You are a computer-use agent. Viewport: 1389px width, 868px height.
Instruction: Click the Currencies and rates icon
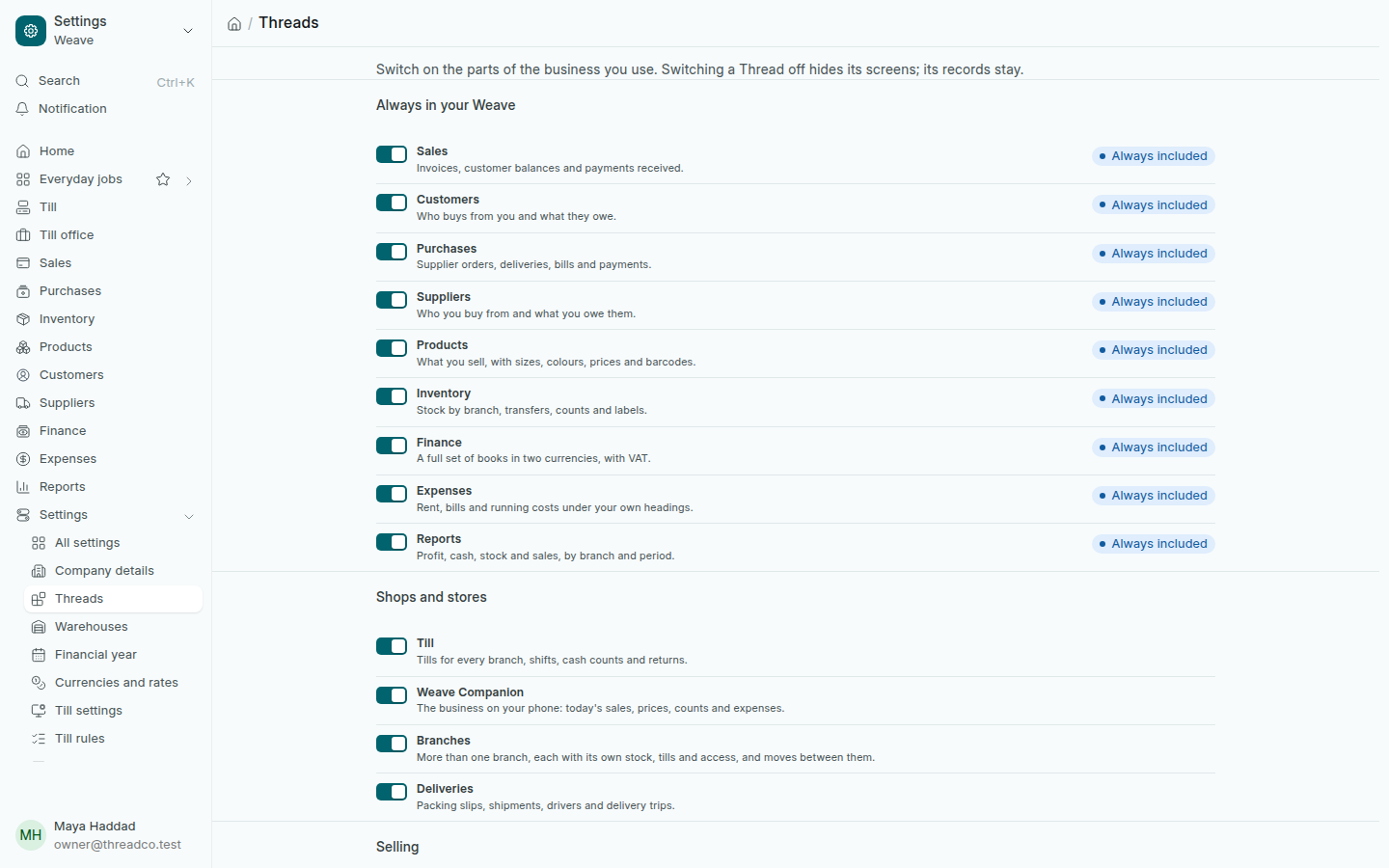tap(39, 683)
